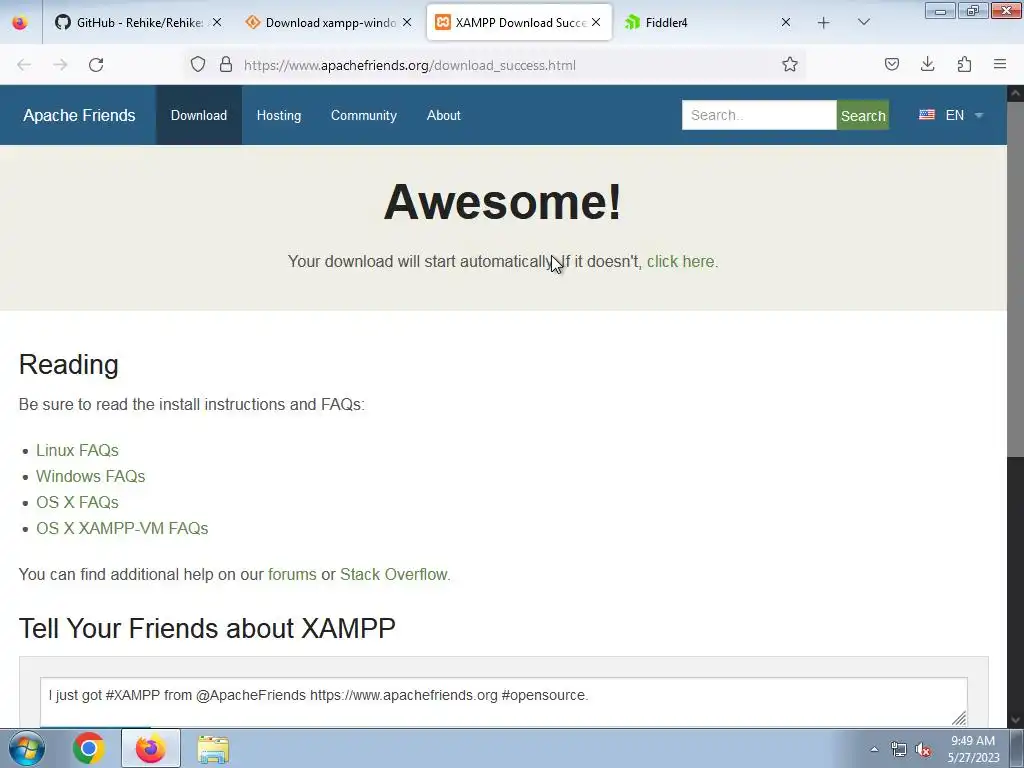The width and height of the screenshot is (1024, 768).
Task: Reload the current page
Action: pyautogui.click(x=96, y=65)
